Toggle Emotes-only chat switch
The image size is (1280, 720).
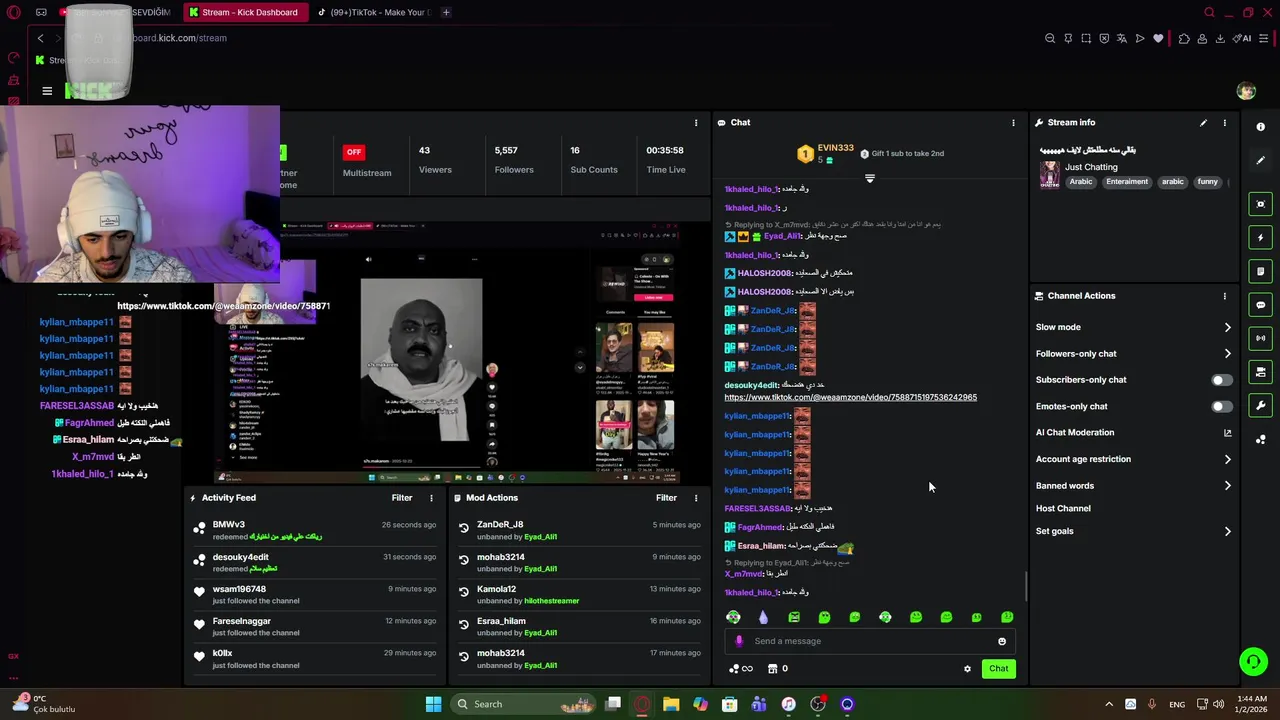coord(1221,407)
